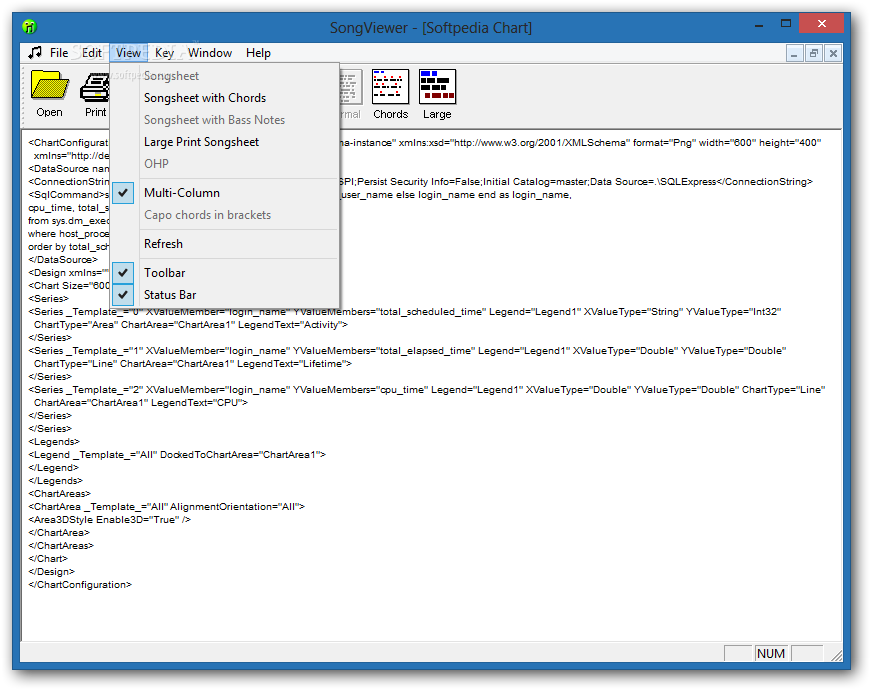Toggle the Toolbar visibility option
Image resolution: width=871 pixels, height=690 pixels.
click(225, 273)
